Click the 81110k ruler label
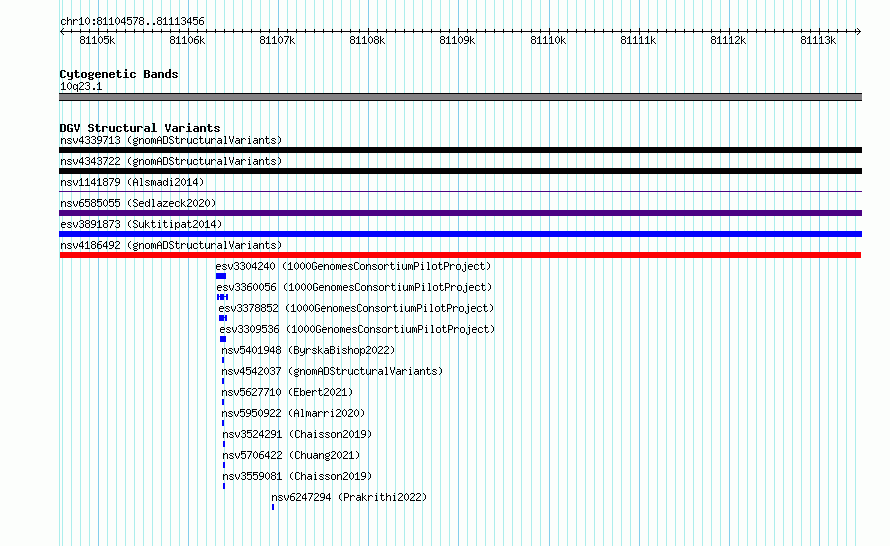The width and height of the screenshot is (890, 546). [x=548, y=40]
